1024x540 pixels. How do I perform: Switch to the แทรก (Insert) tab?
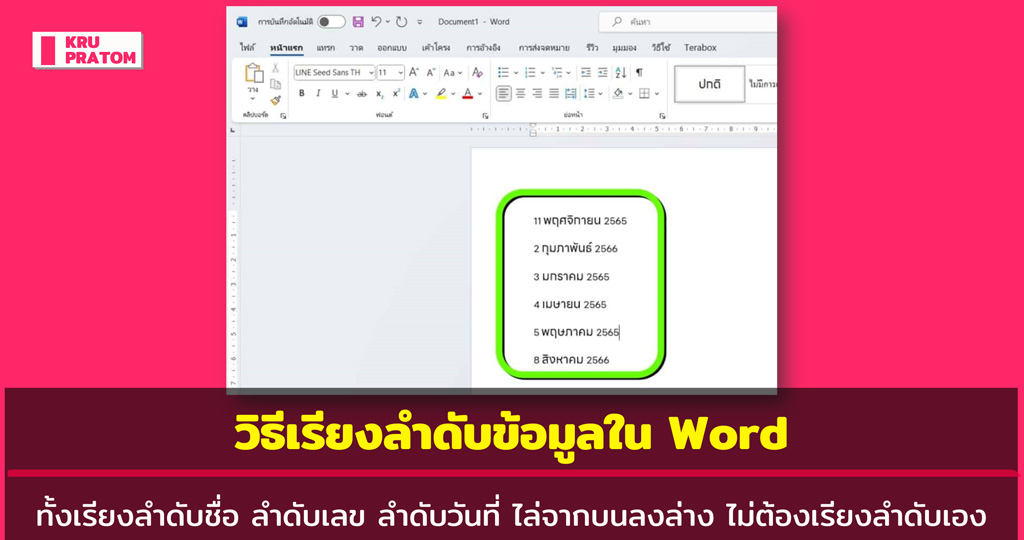pos(325,48)
